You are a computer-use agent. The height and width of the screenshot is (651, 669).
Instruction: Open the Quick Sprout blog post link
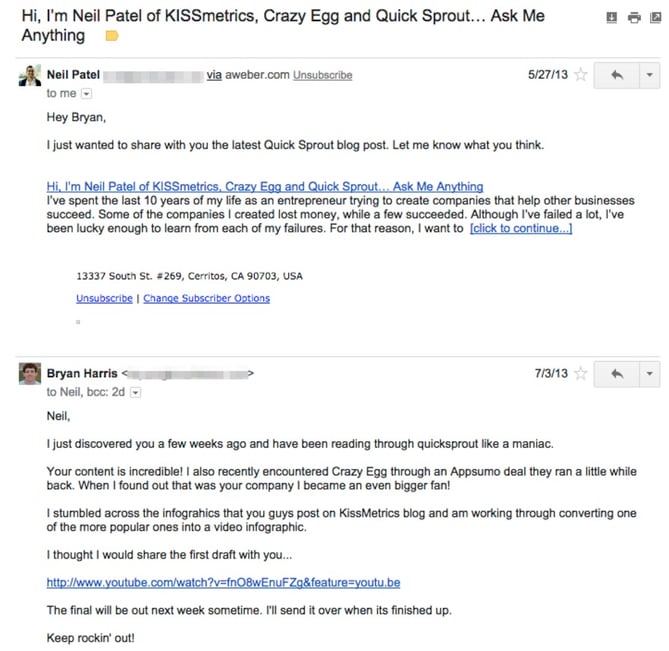click(x=264, y=186)
